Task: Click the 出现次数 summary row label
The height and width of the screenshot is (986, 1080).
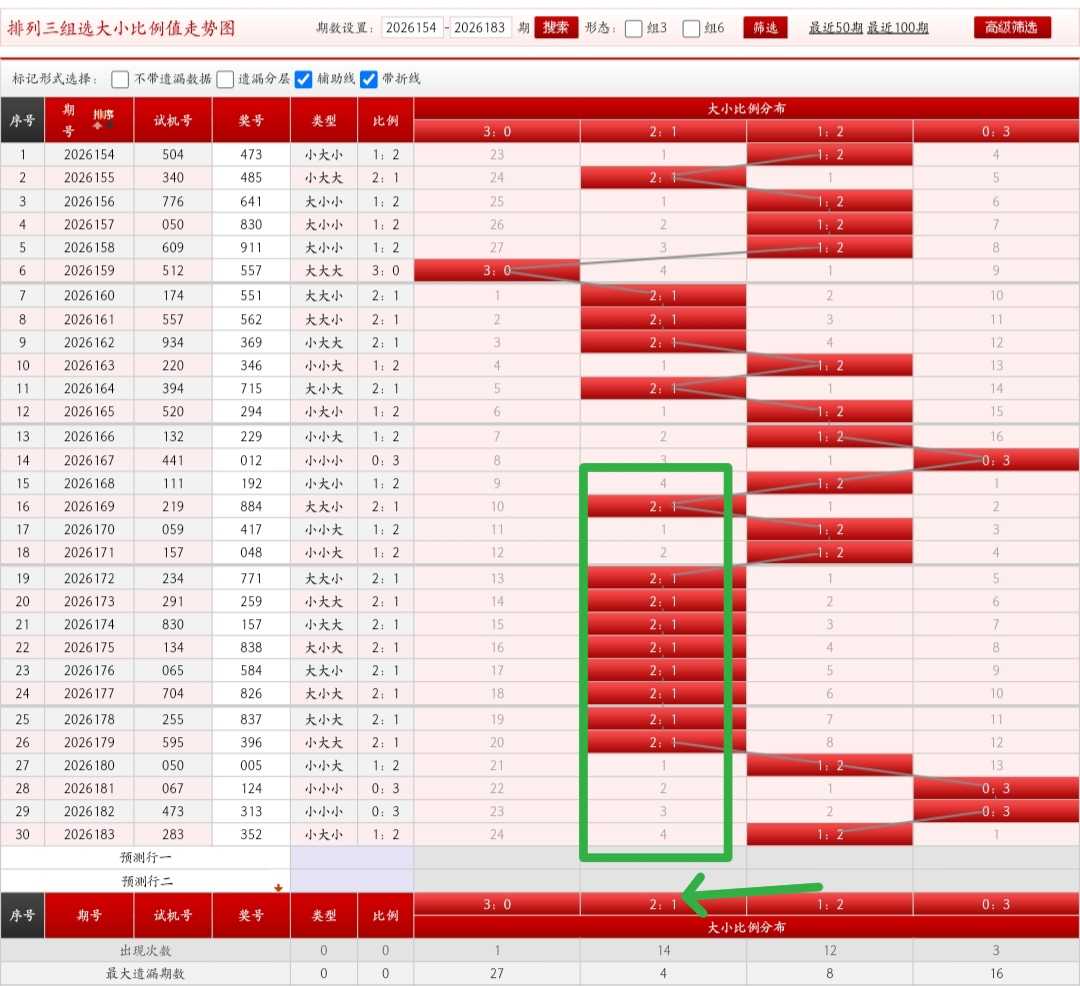Action: click(145, 950)
